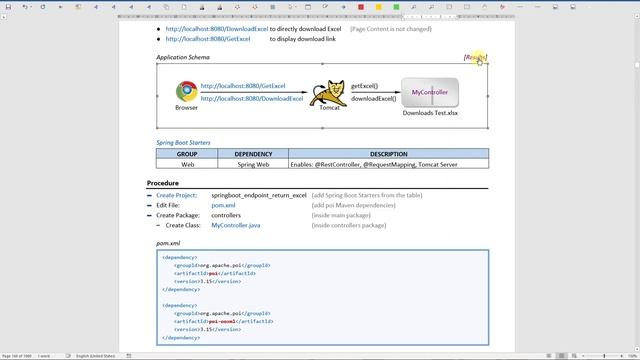Click the Tomcat cat logo in diagram
The height and width of the screenshot is (360, 640).
pos(328,93)
